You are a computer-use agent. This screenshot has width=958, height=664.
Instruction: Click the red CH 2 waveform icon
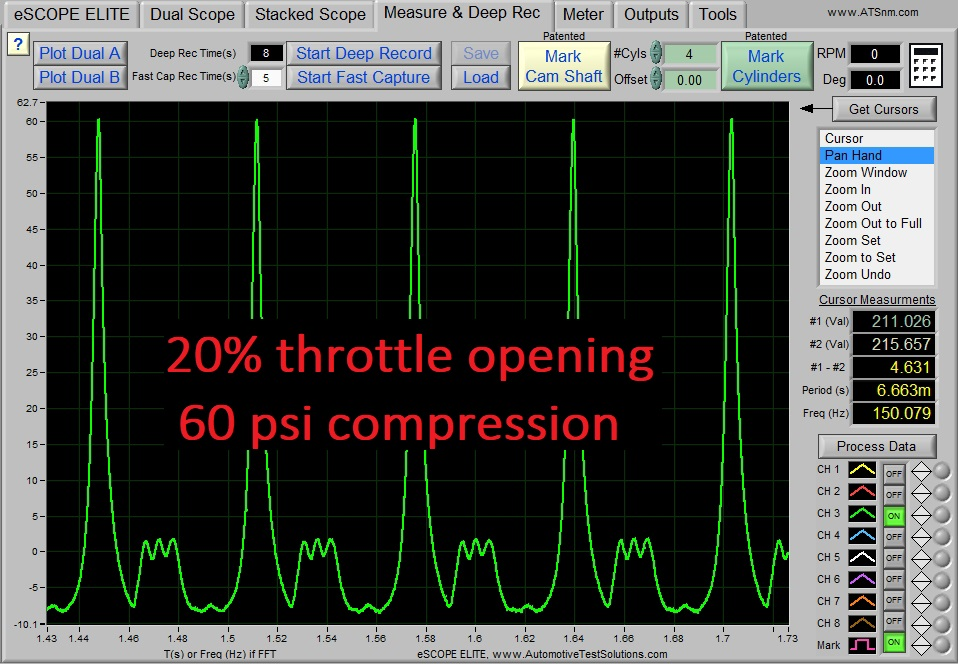pos(864,492)
